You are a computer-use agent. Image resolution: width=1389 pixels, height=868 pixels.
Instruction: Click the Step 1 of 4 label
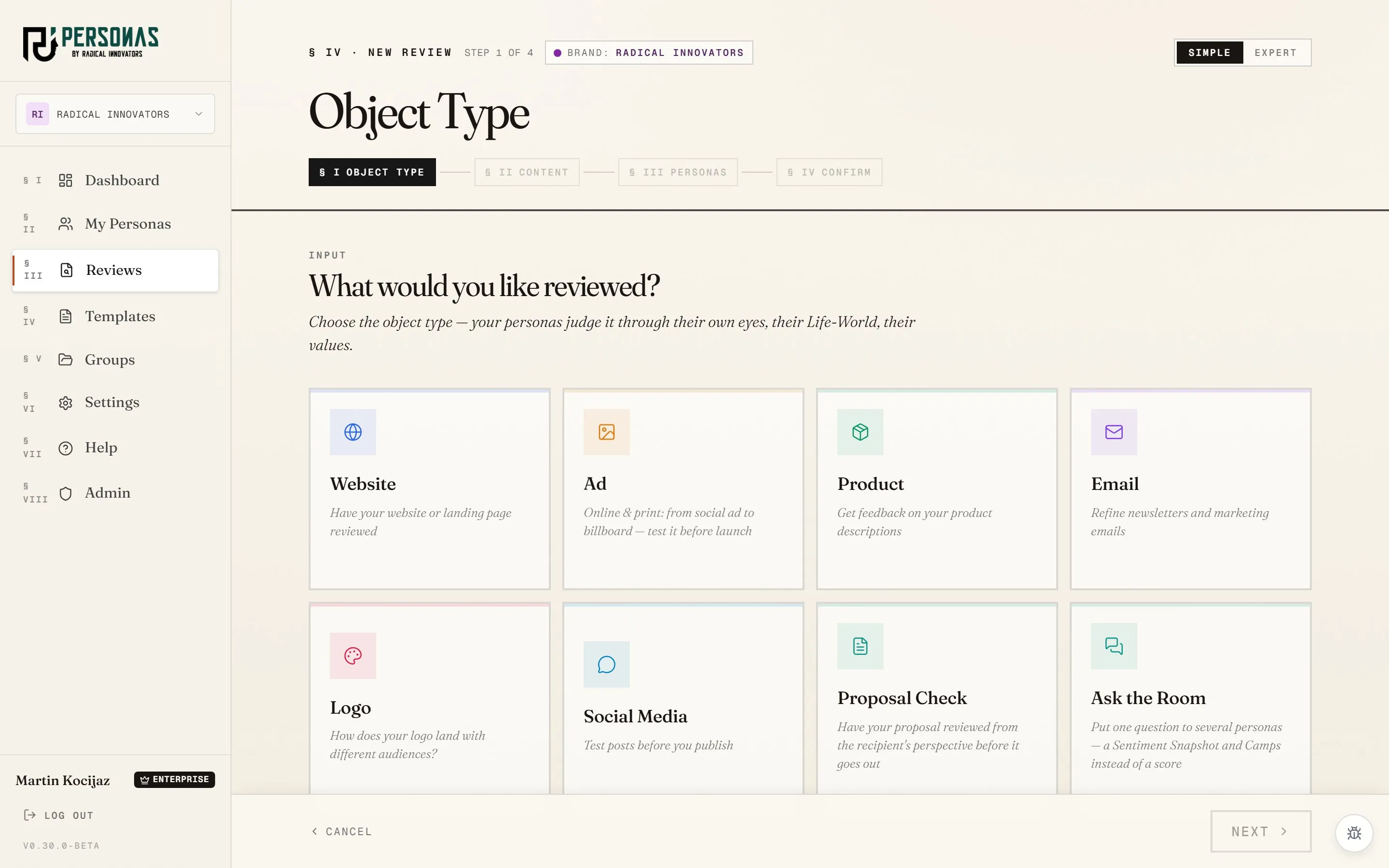499,53
